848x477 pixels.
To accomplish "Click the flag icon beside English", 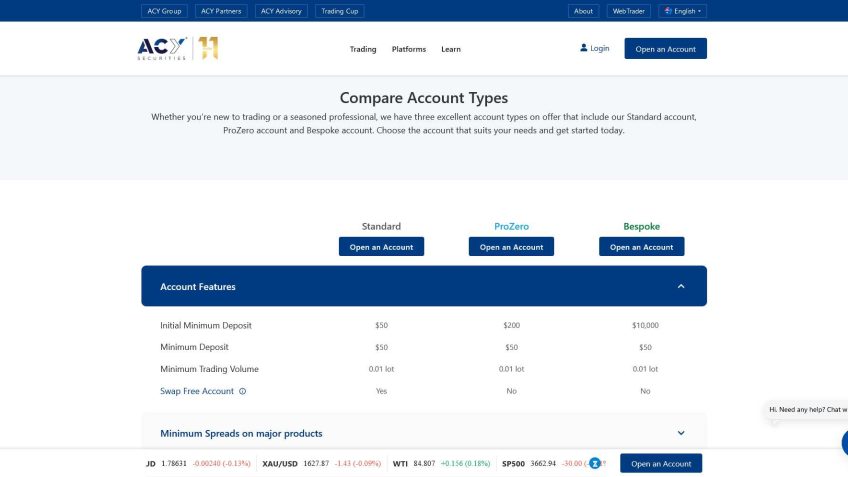I will 667,11.
